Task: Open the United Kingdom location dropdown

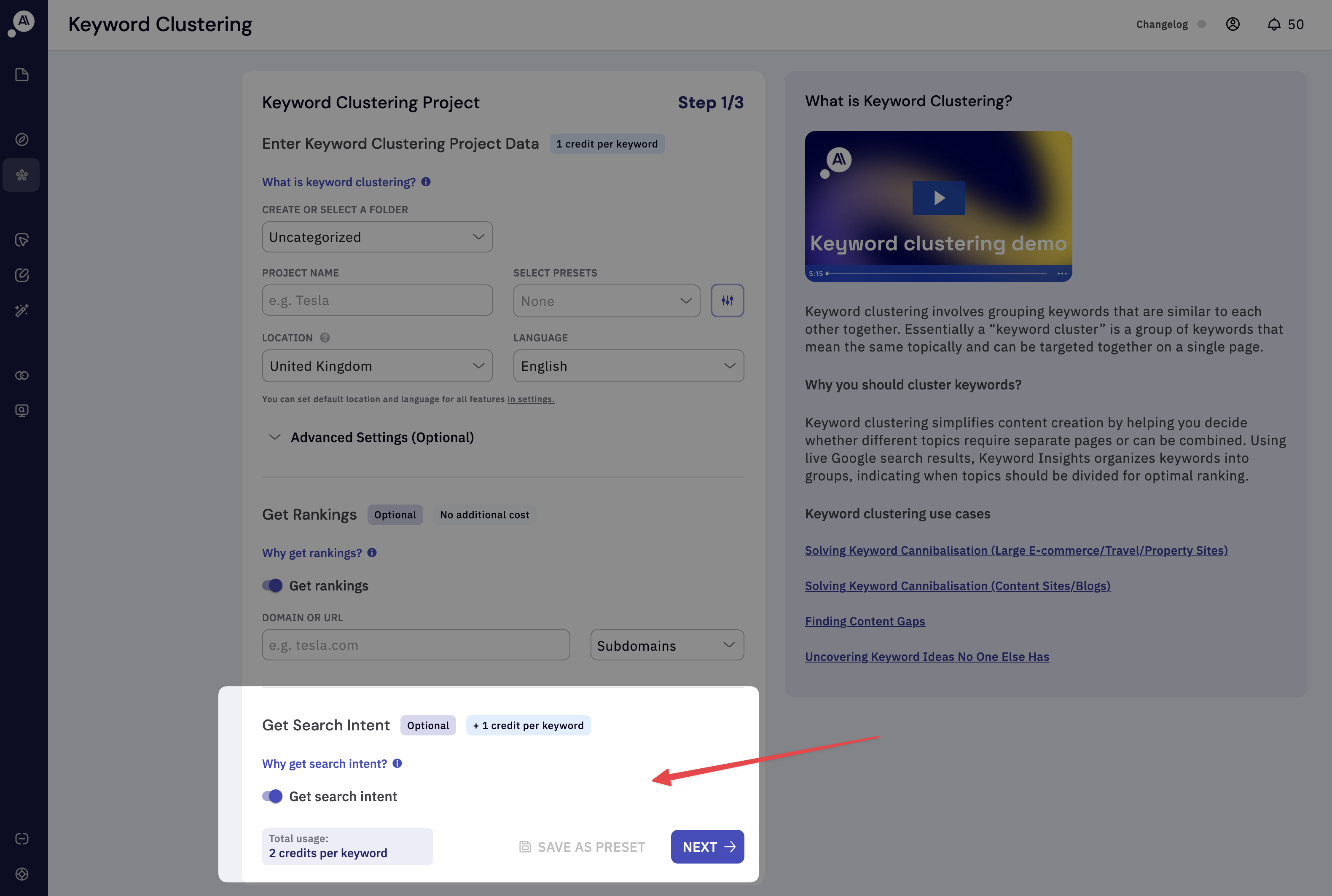Action: (x=377, y=366)
